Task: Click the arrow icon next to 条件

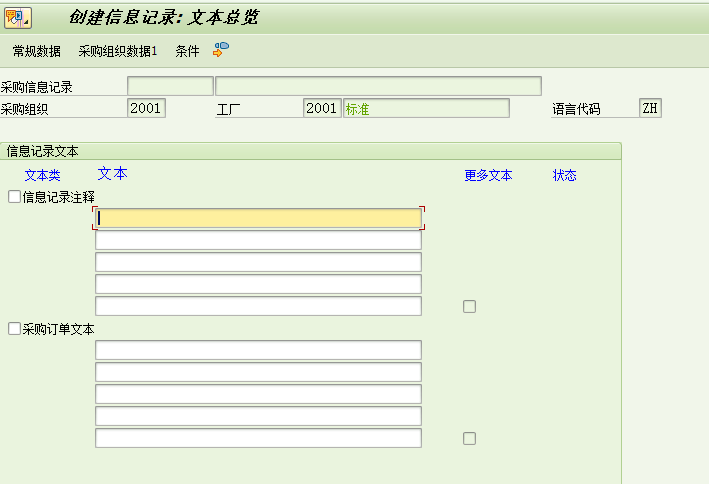Action: click(x=221, y=49)
